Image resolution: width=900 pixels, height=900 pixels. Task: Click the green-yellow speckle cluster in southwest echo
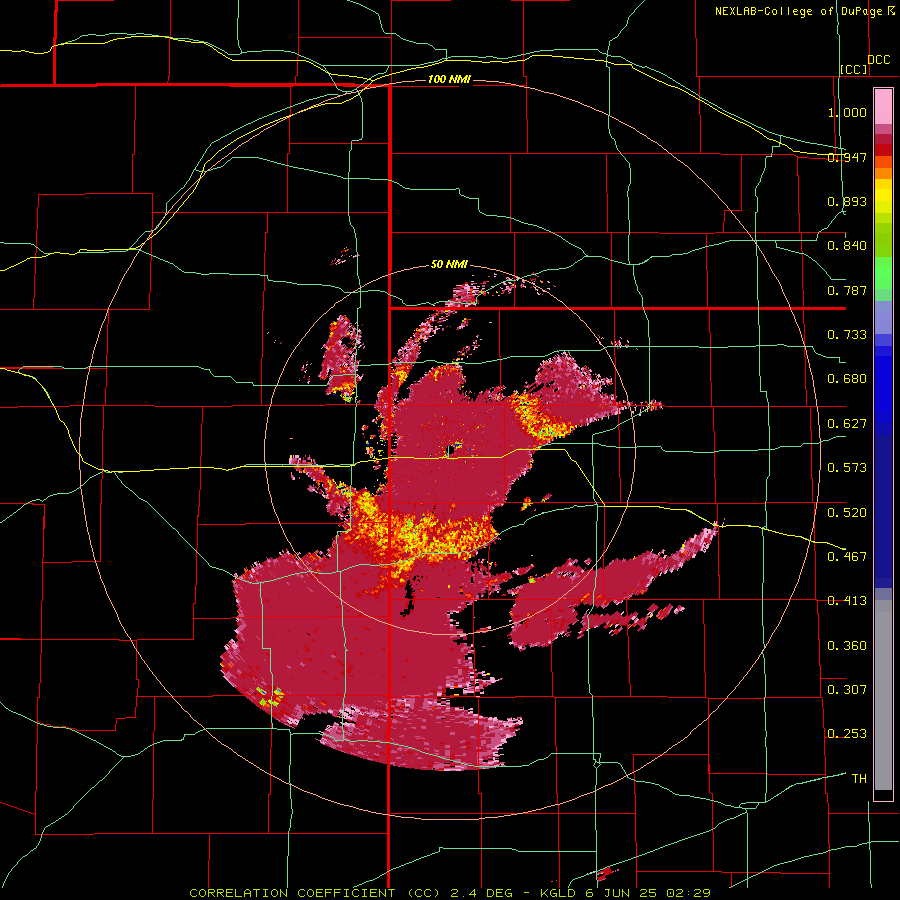pos(270,696)
